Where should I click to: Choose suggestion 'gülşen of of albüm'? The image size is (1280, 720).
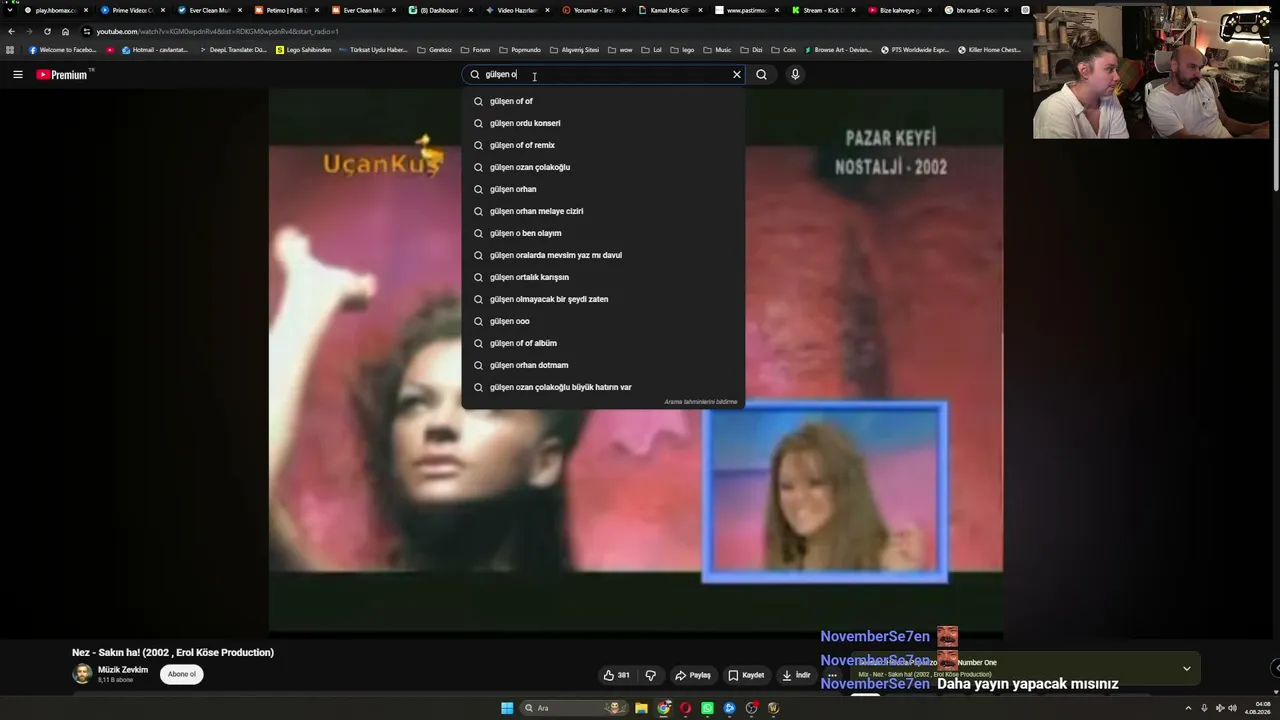(603, 343)
